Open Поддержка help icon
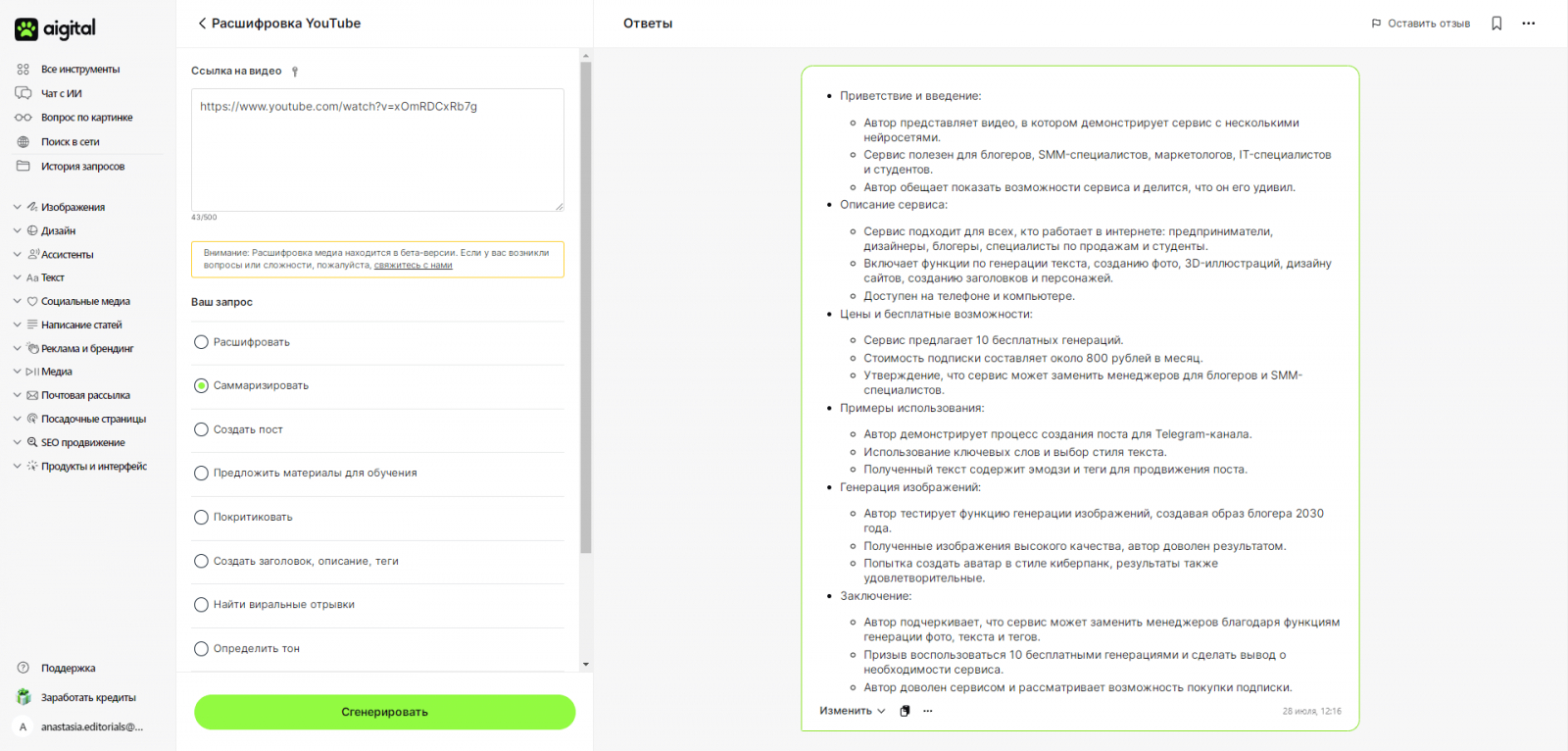This screenshot has height=751, width=1568. tap(24, 668)
